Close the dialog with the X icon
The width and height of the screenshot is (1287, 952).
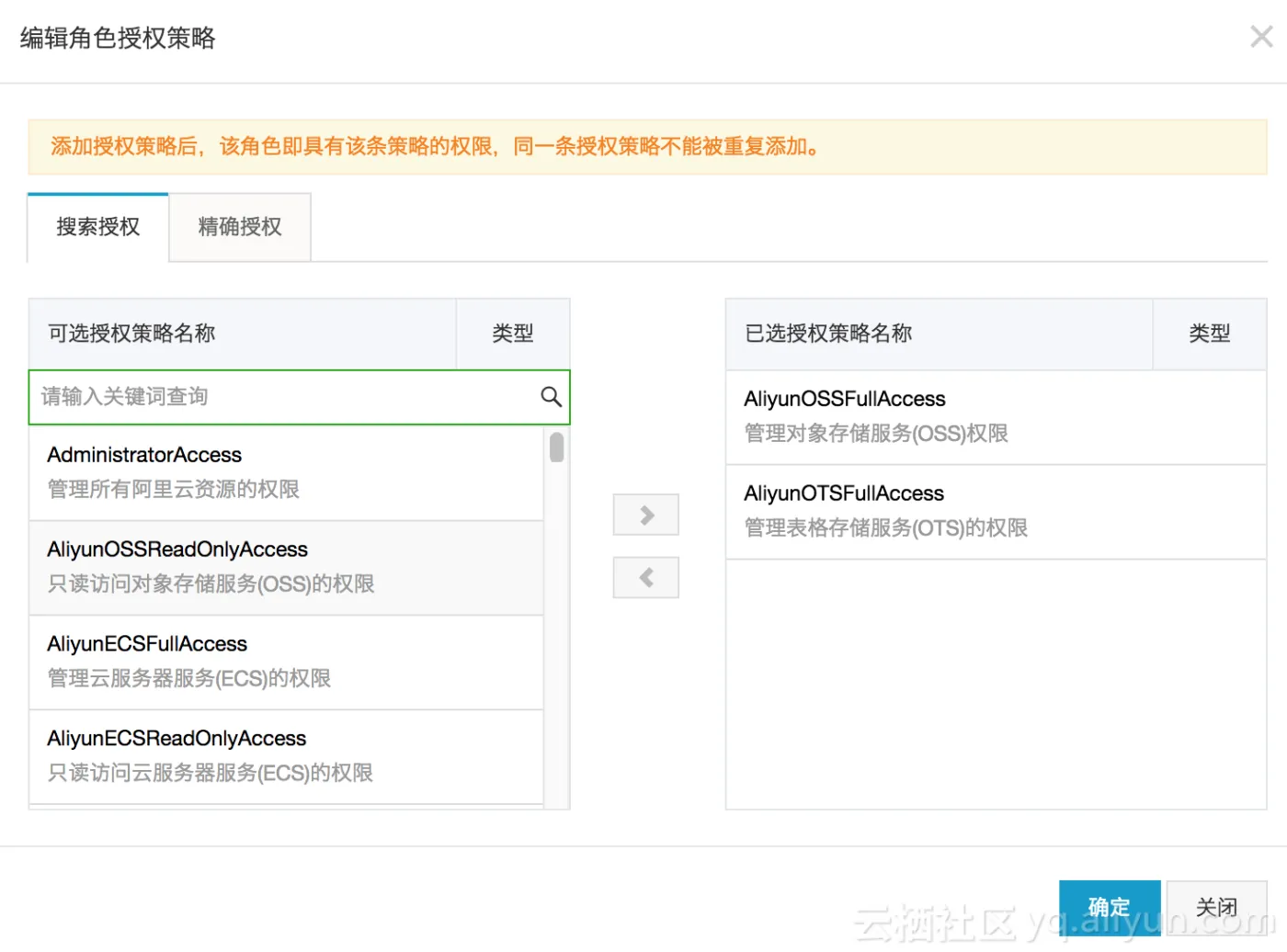click(x=1261, y=37)
